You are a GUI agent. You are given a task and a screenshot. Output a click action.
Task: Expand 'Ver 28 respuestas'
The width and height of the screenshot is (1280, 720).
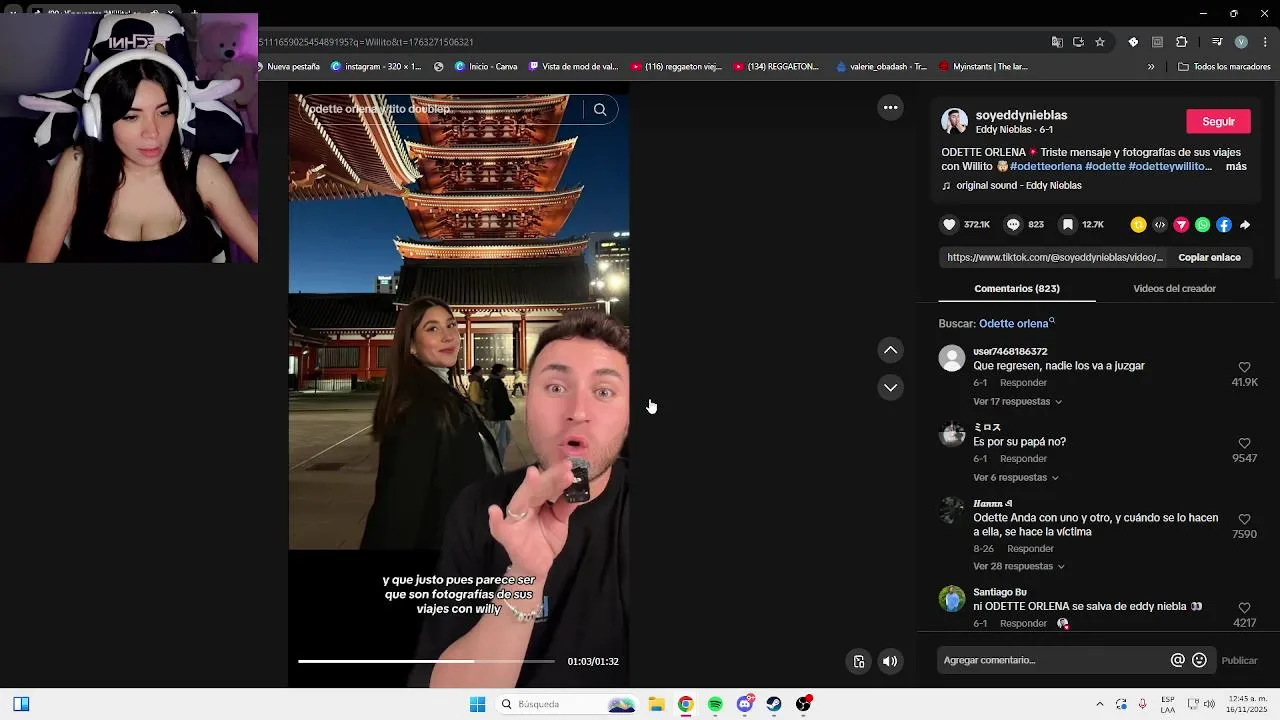pyautogui.click(x=1018, y=566)
